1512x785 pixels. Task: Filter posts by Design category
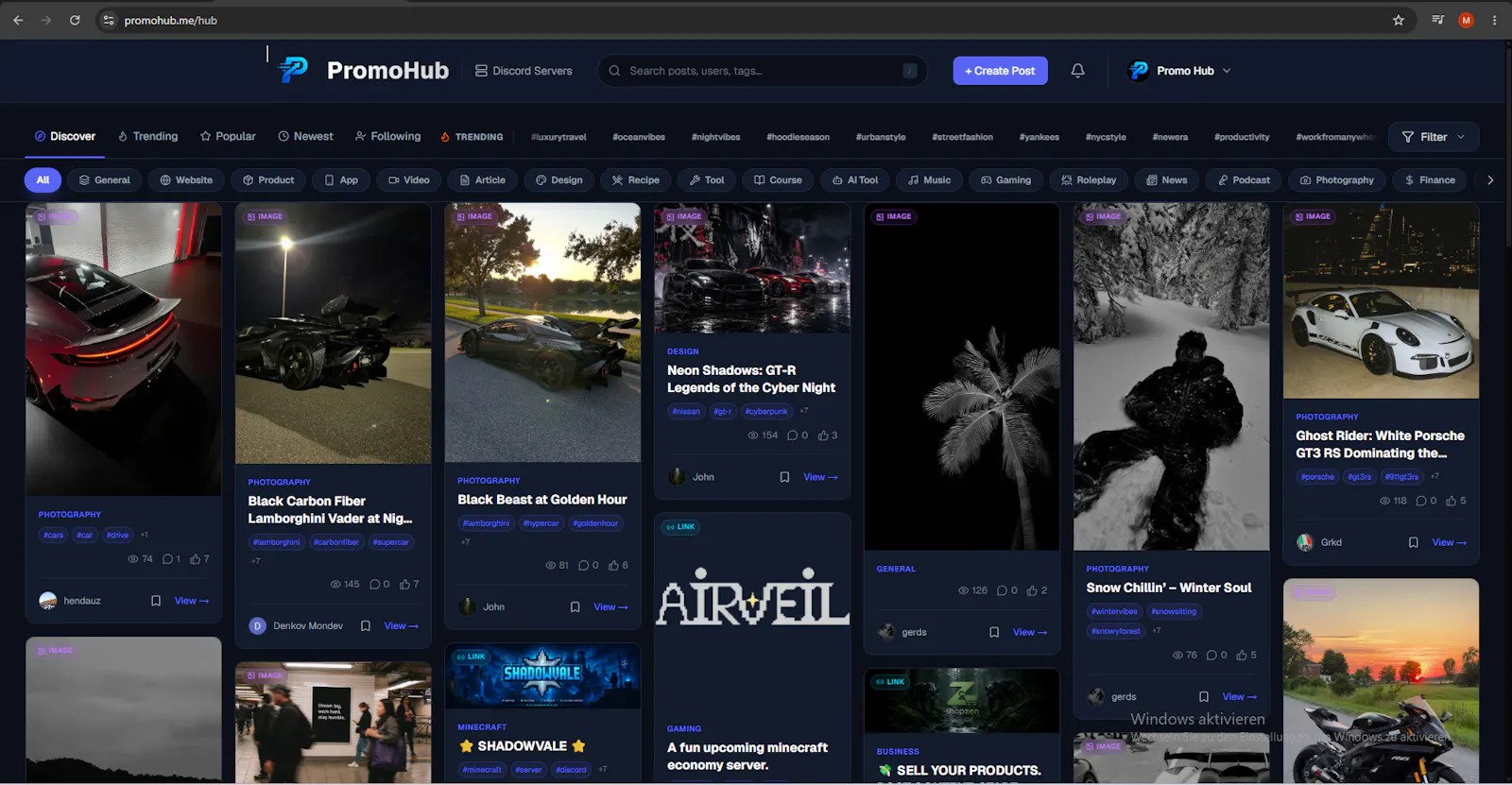[558, 180]
